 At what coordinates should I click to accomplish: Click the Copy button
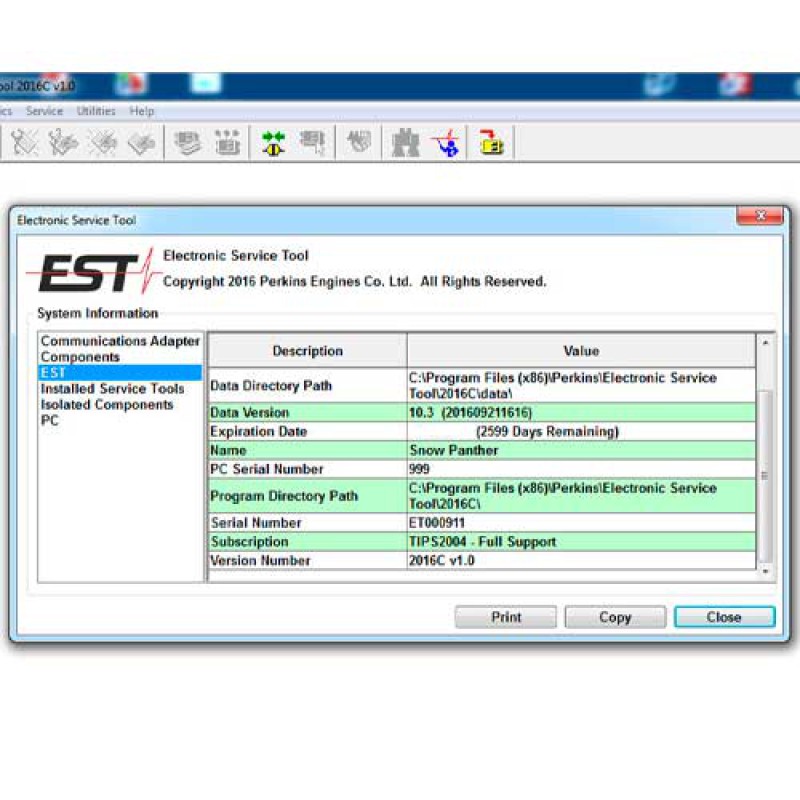click(x=615, y=617)
